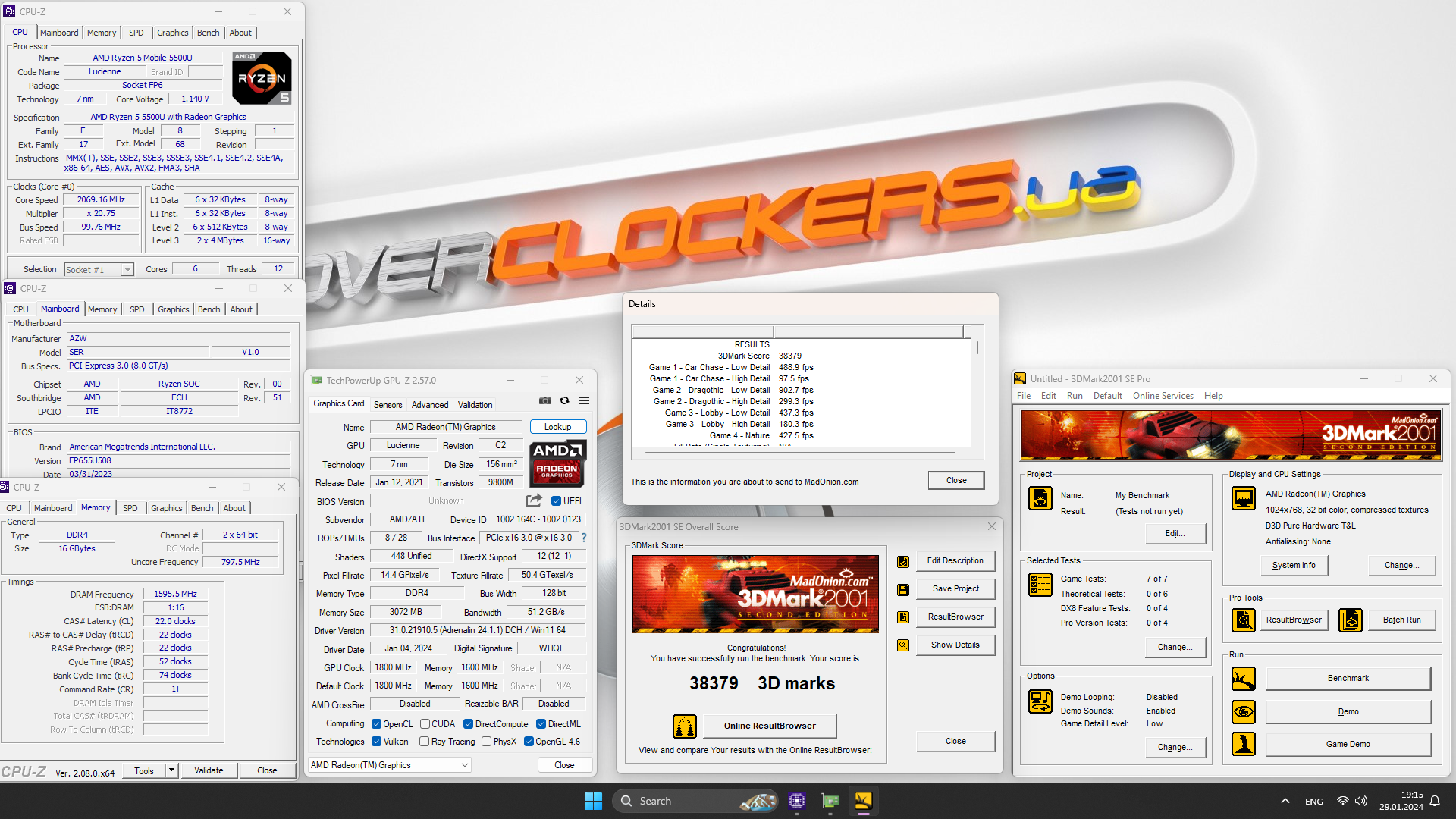Viewport: 1456px width, 819px height.
Task: Open the File menu in 3DMark2001
Action: pos(1023,396)
